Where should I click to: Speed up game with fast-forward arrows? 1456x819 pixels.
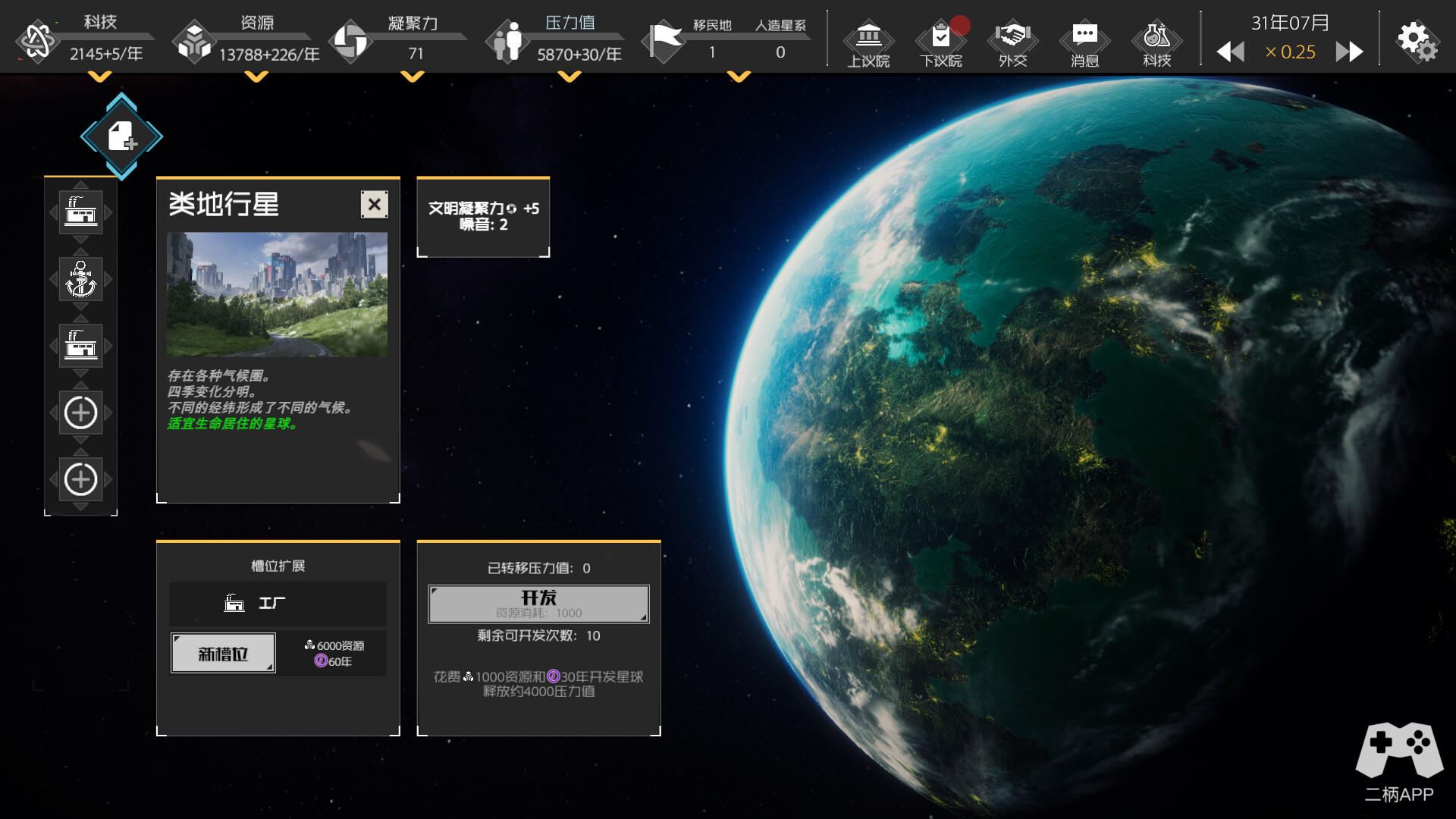[1349, 52]
